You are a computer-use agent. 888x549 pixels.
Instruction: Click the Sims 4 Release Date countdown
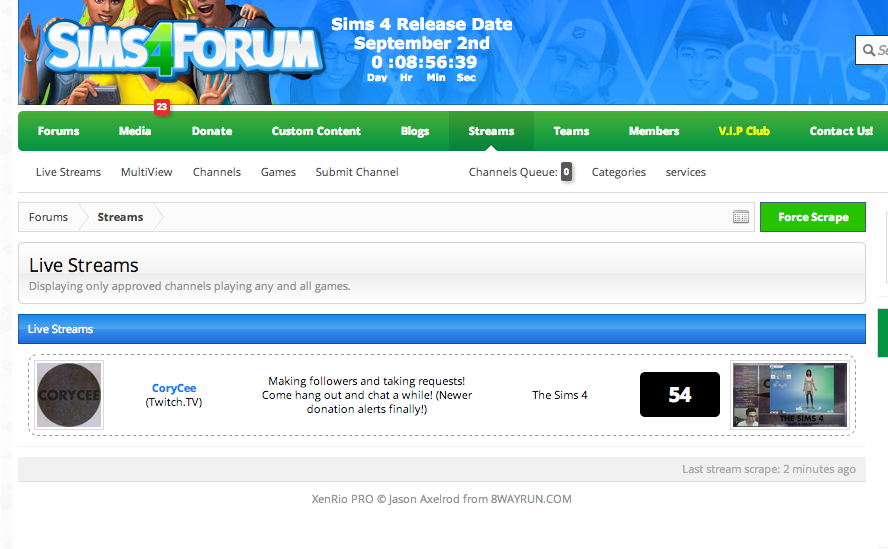pyautogui.click(x=422, y=51)
